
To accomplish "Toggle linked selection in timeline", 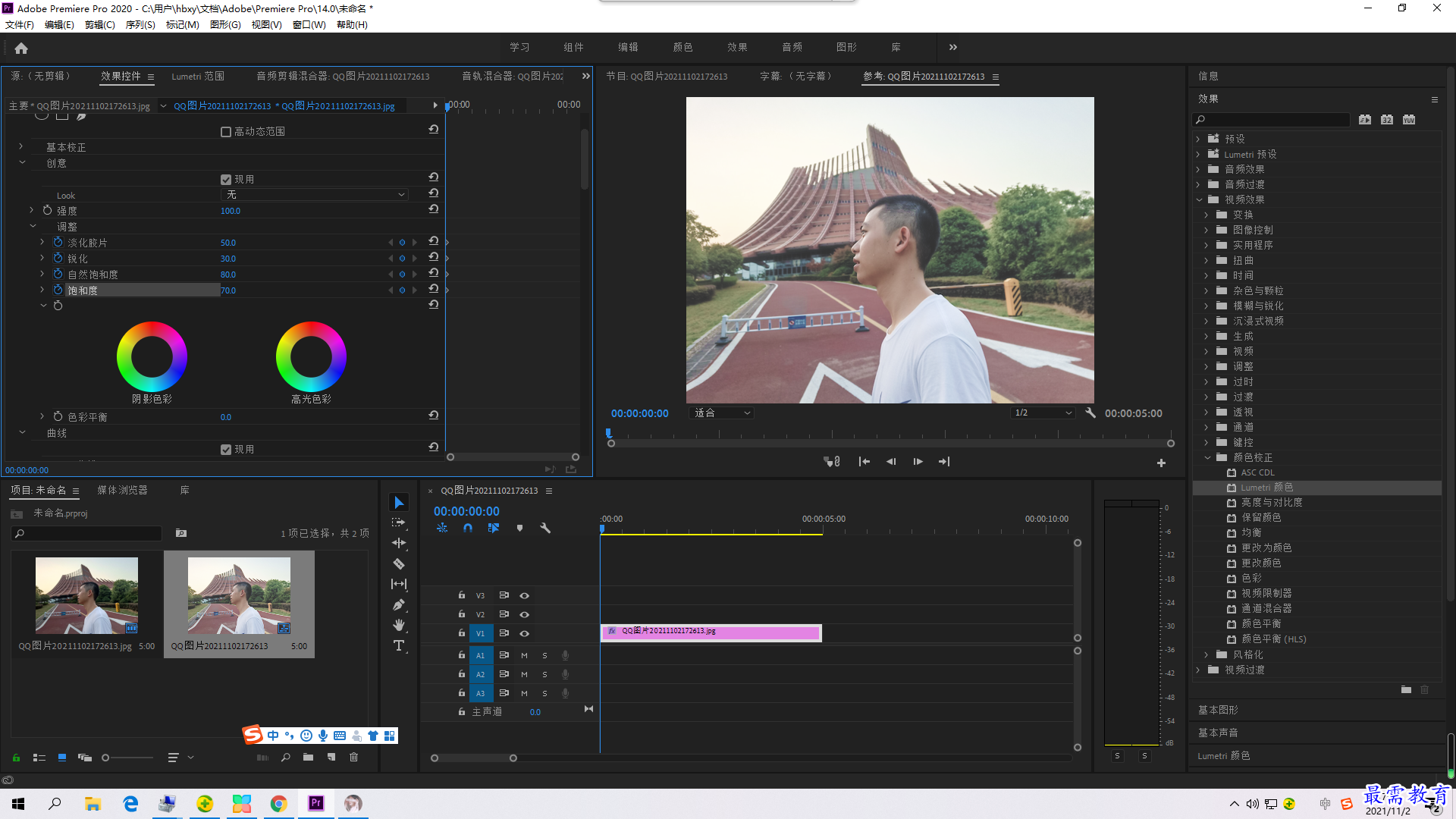I will tap(494, 528).
